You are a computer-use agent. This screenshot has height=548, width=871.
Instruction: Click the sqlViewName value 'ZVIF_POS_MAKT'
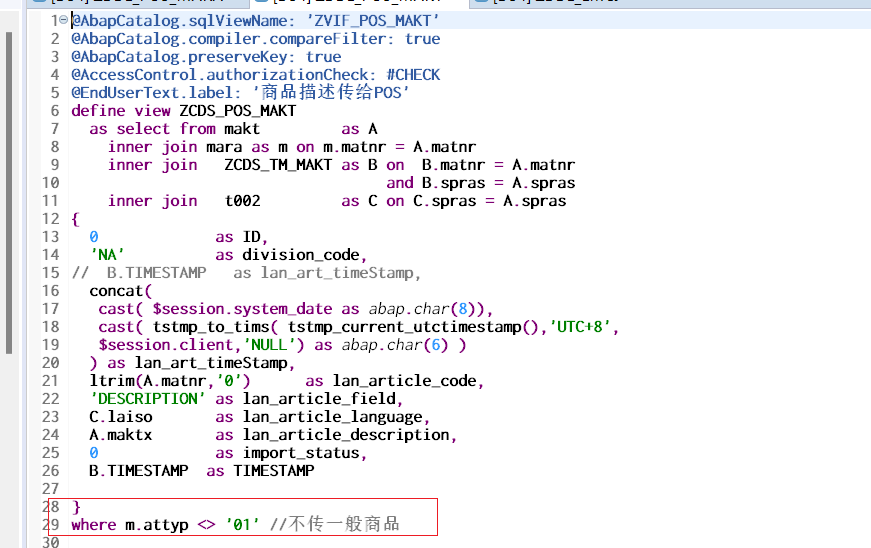(x=373, y=21)
